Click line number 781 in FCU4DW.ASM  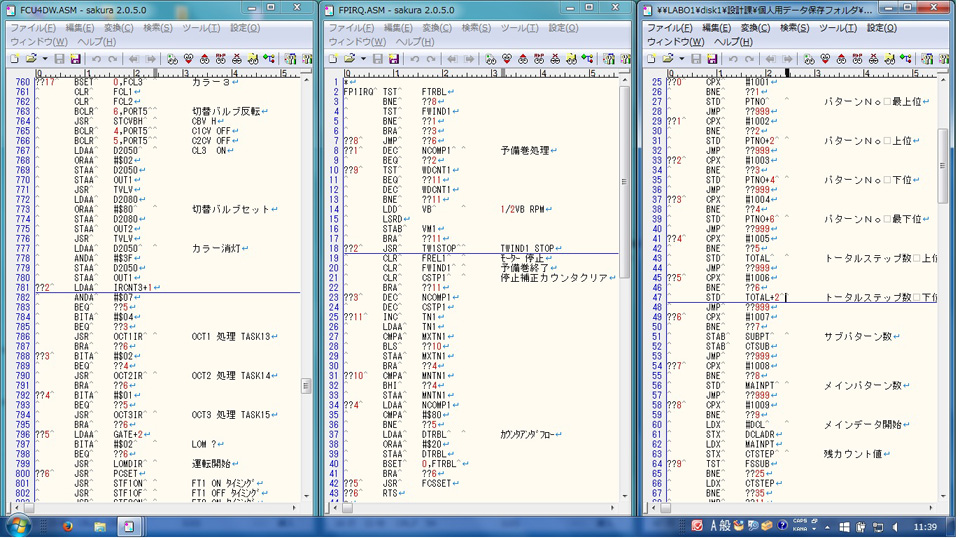point(23,288)
